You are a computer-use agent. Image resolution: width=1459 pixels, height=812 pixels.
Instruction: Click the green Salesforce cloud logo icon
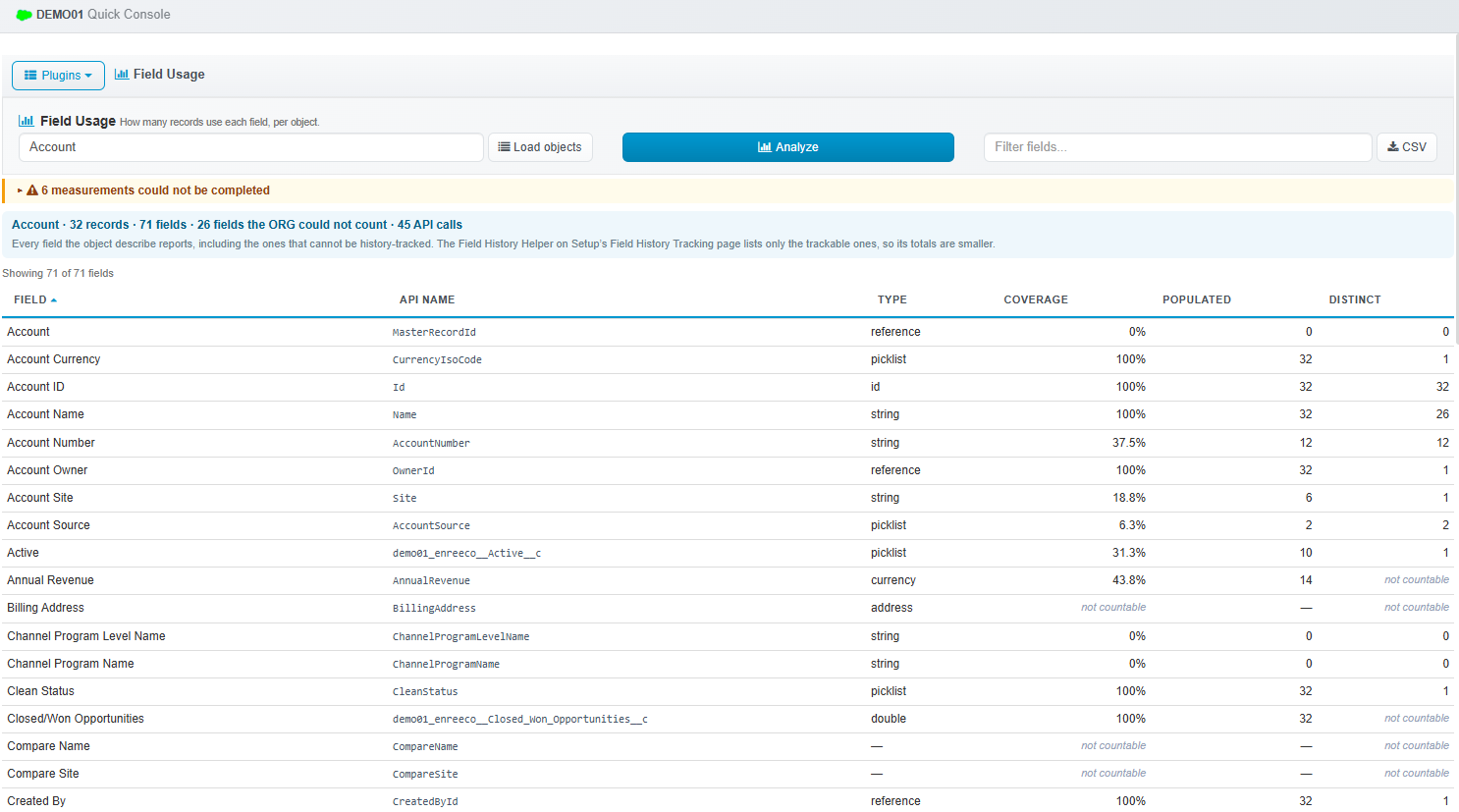point(24,15)
